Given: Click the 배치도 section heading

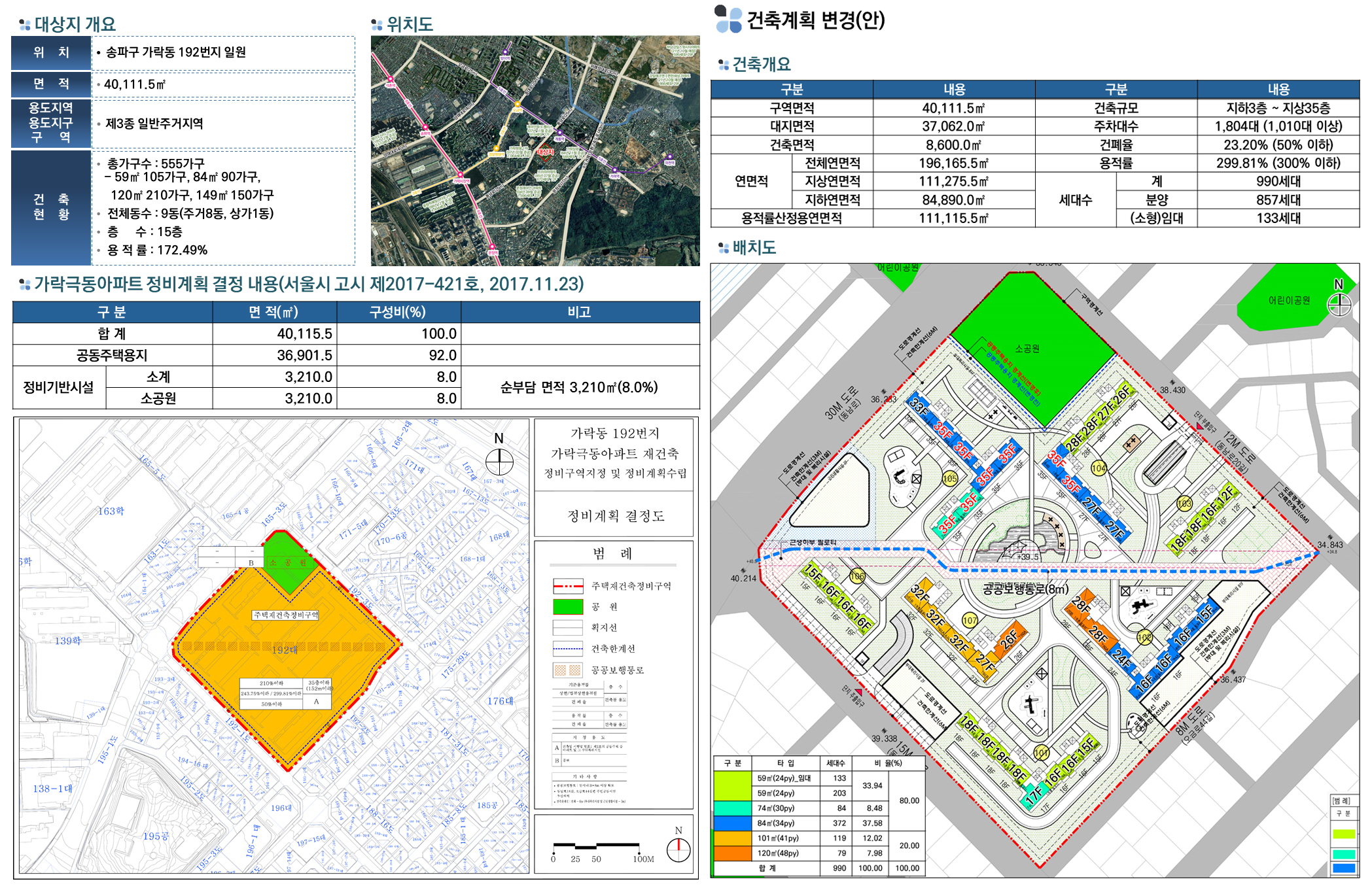Looking at the screenshot, I should tap(754, 248).
